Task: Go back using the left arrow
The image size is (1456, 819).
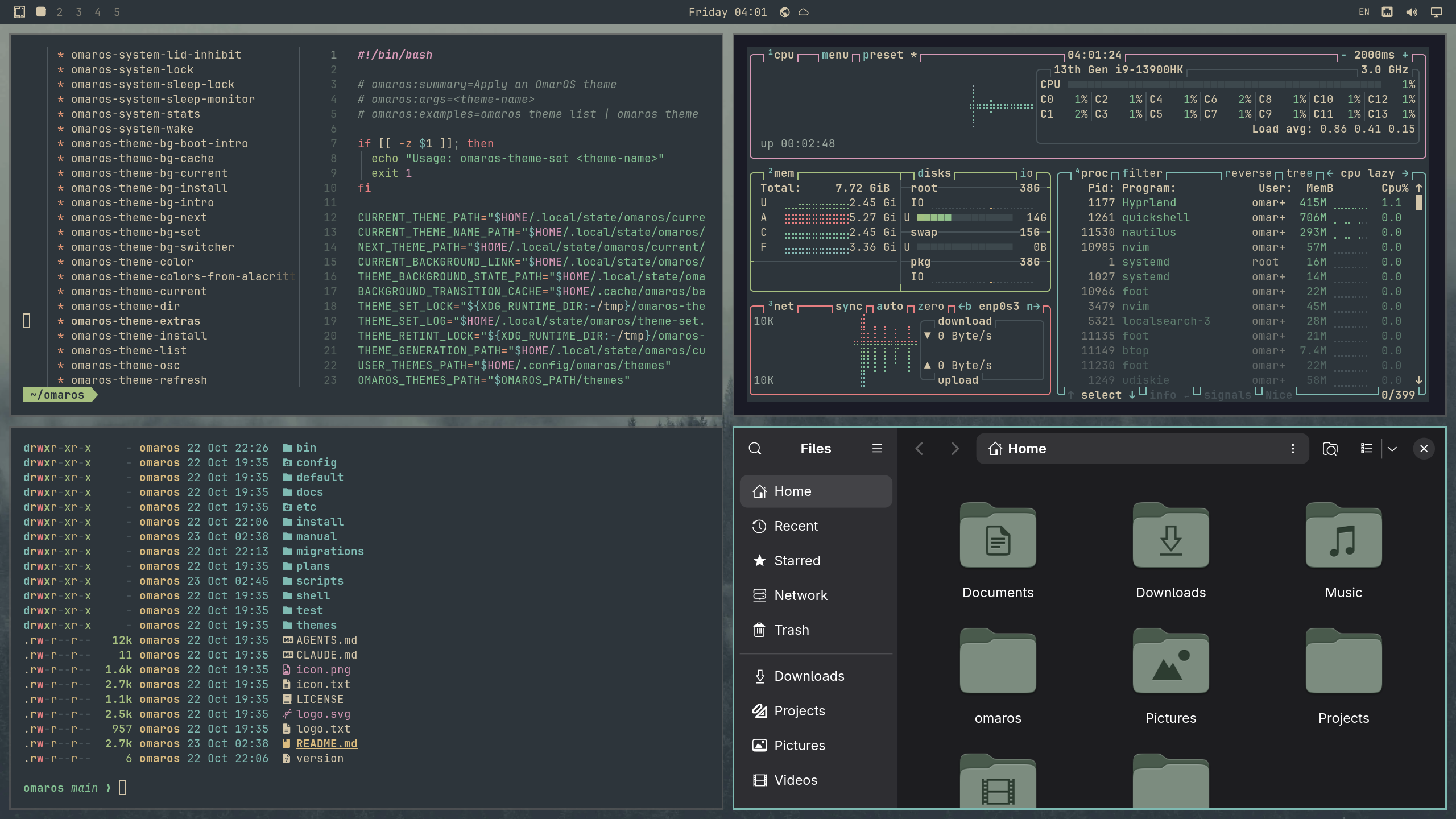Action: [x=919, y=449]
